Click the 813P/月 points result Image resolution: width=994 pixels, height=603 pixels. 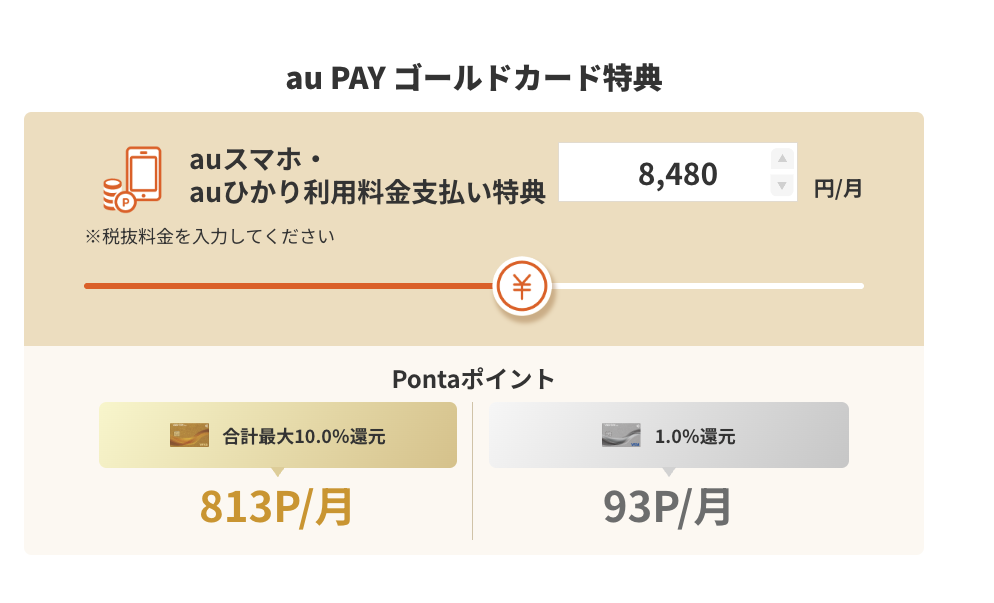pyautogui.click(x=278, y=507)
